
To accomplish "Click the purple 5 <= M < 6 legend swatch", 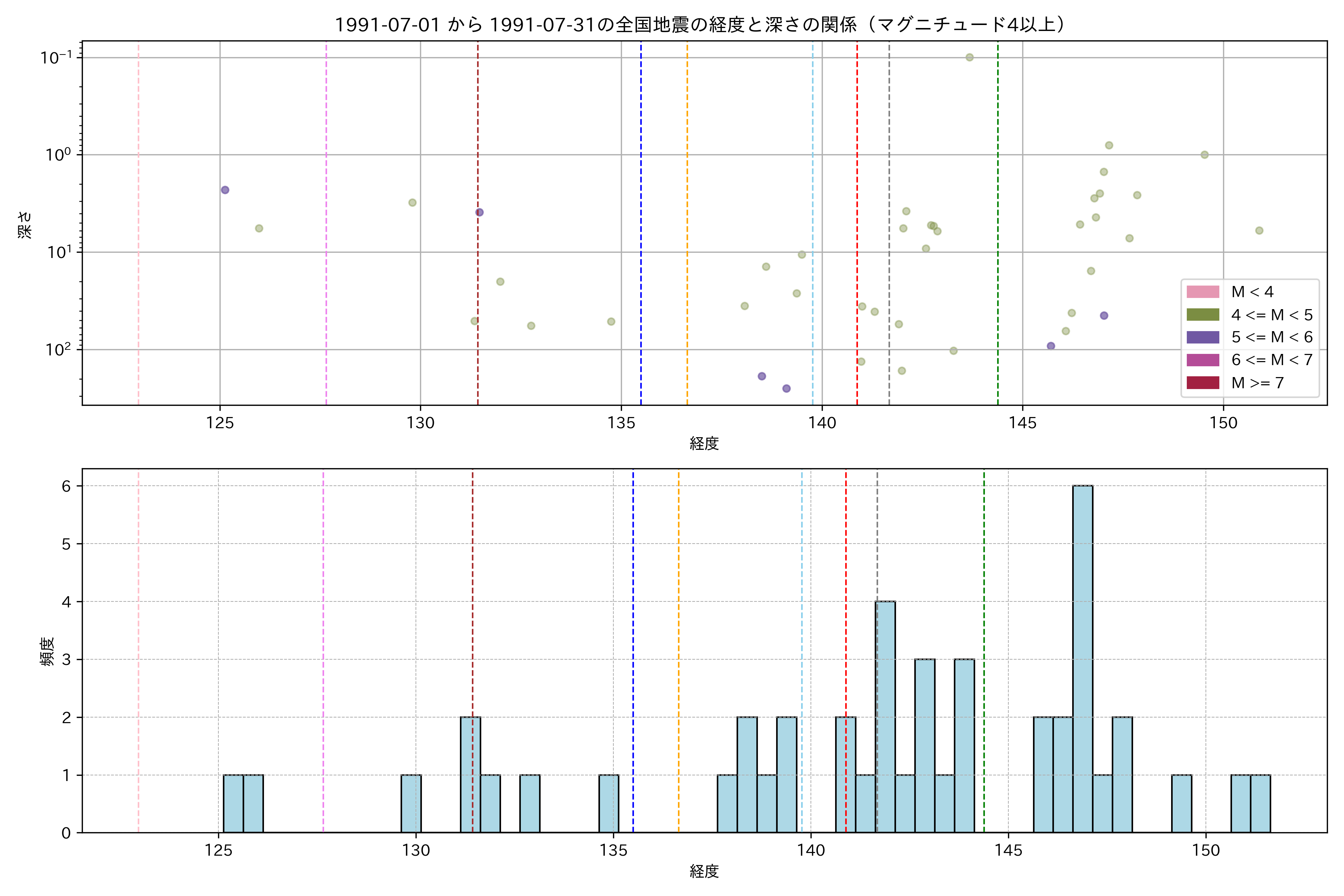I will pyautogui.click(x=1202, y=337).
